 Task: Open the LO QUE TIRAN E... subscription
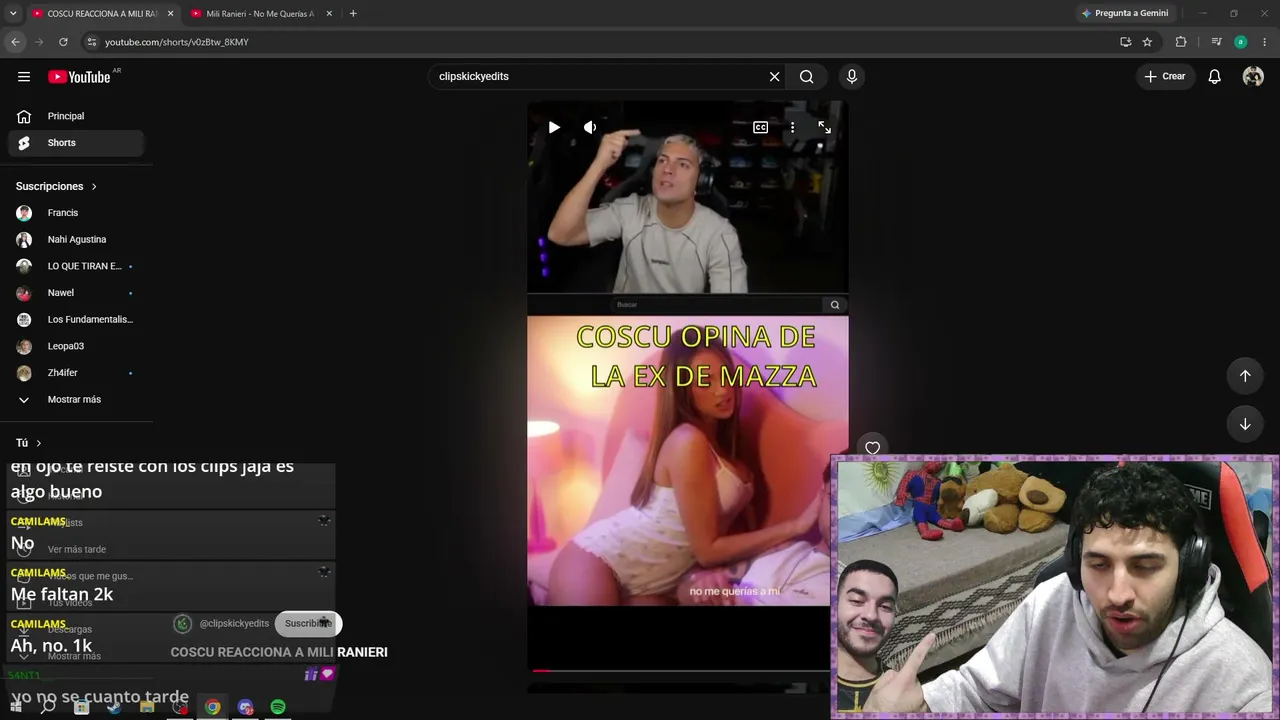click(76, 266)
